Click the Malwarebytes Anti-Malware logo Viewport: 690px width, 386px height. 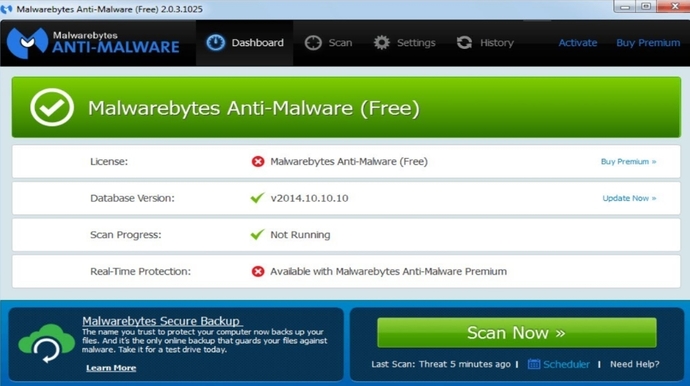(93, 43)
